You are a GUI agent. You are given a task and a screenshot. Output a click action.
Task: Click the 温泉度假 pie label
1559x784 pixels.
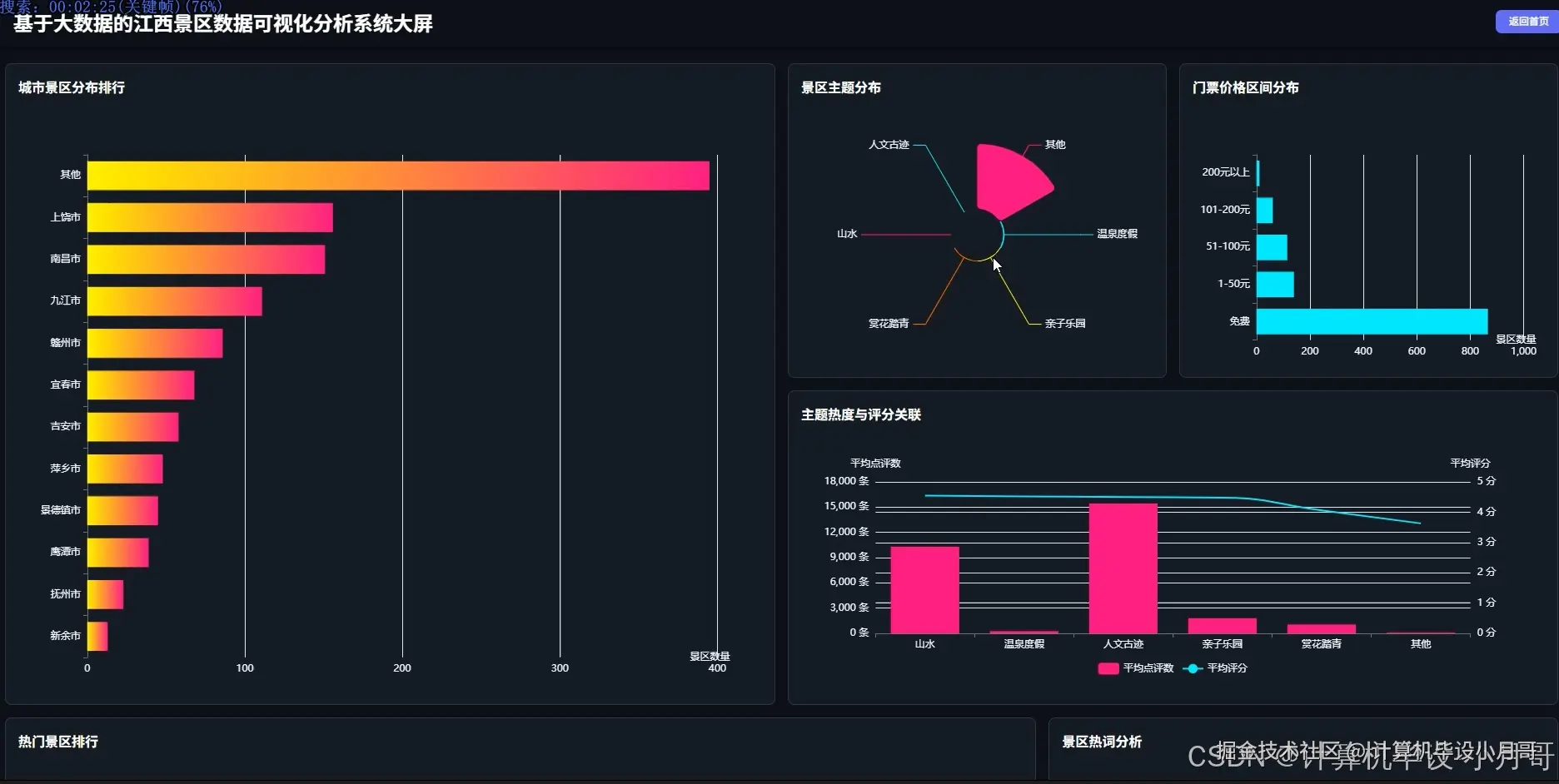pyautogui.click(x=1117, y=234)
